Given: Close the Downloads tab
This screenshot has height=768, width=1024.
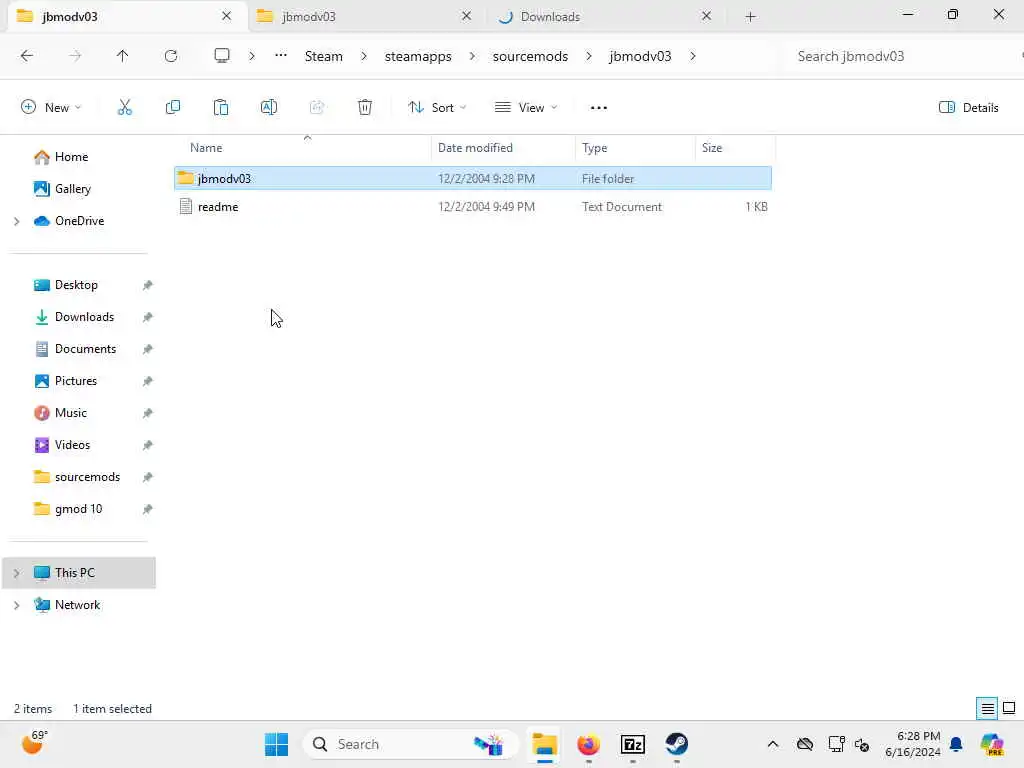Looking at the screenshot, I should coord(707,16).
